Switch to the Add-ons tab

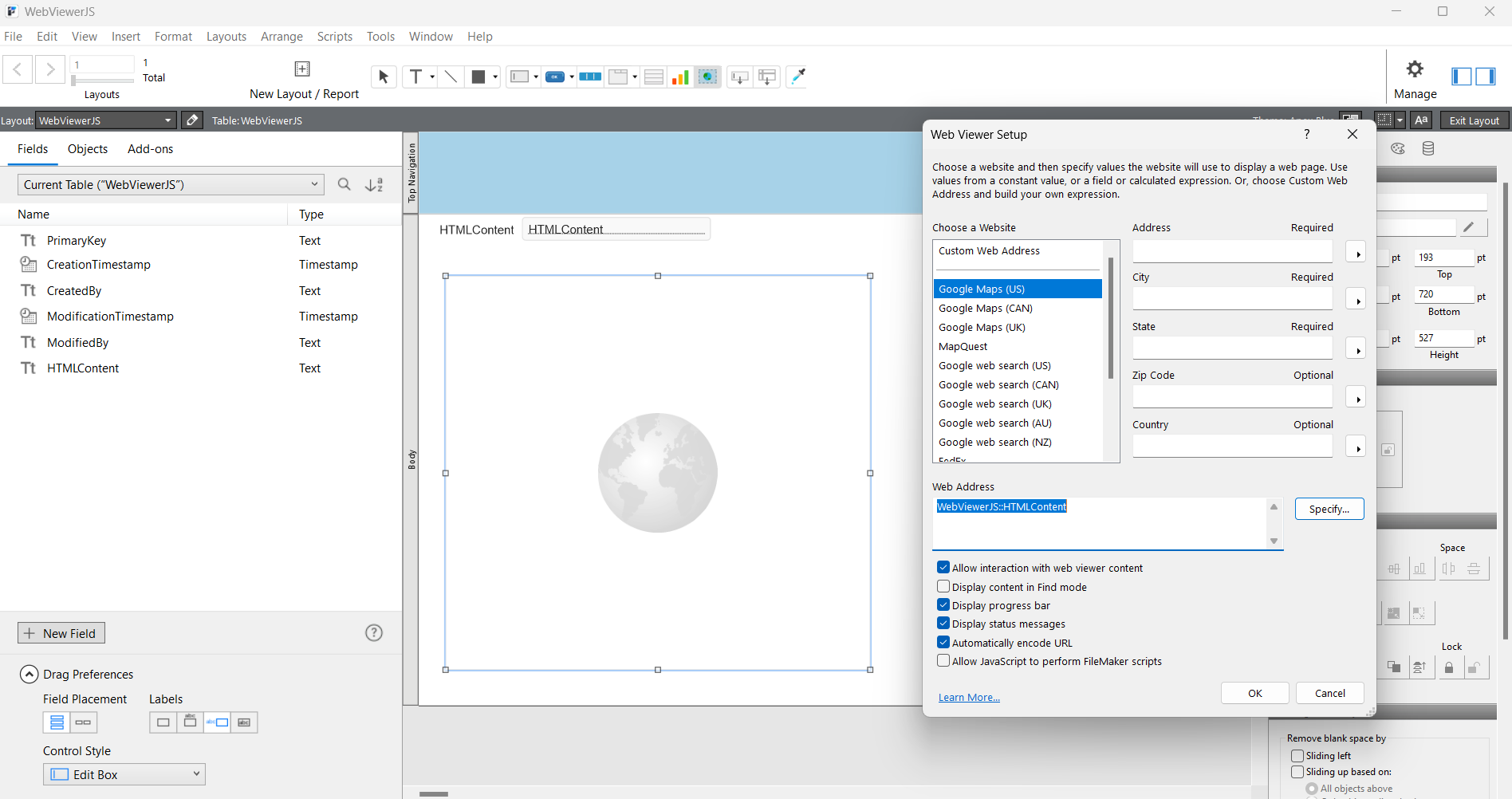150,149
